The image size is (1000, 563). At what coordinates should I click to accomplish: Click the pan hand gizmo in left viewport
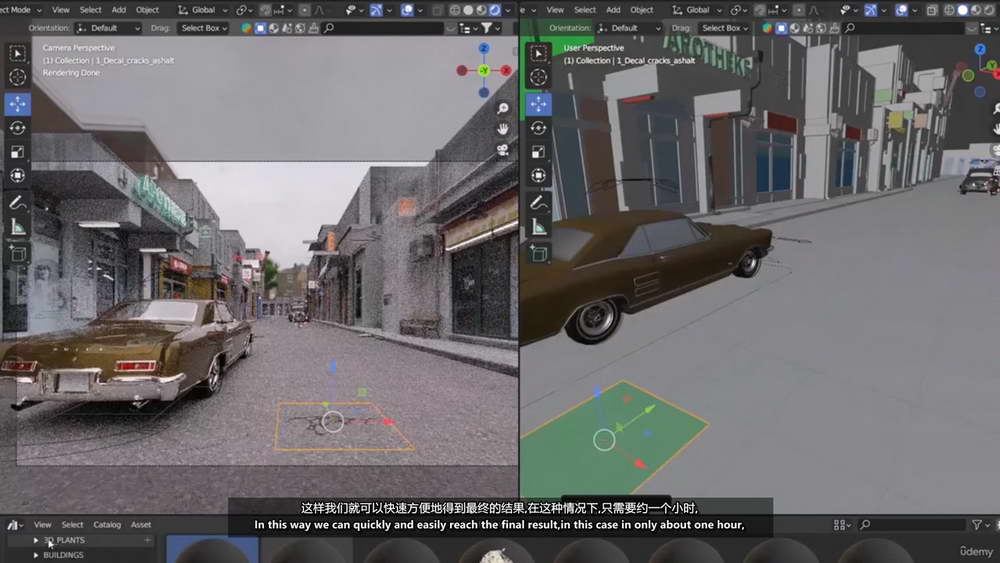(503, 129)
